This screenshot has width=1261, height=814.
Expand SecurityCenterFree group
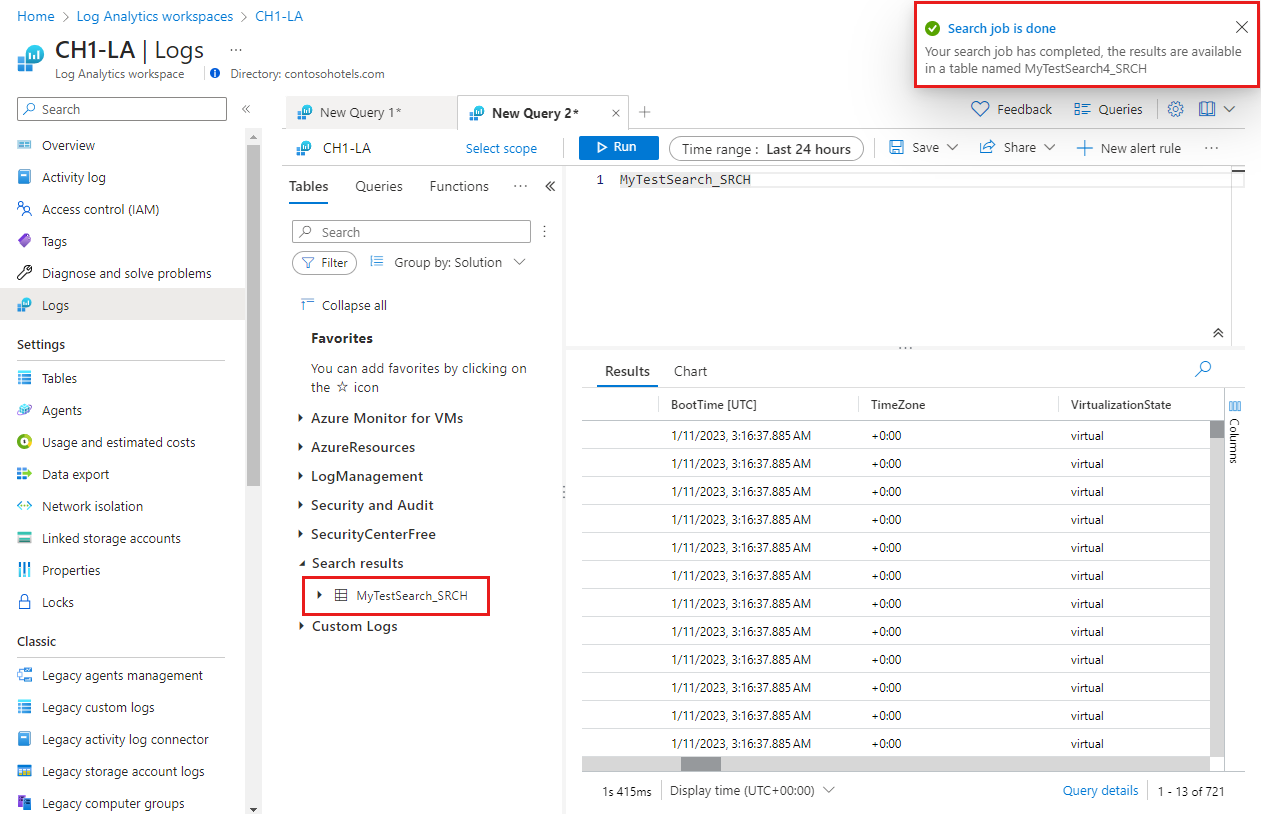coord(301,534)
